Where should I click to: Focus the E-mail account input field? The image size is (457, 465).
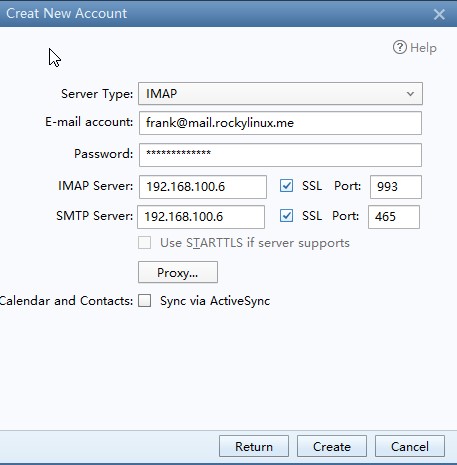pyautogui.click(x=280, y=123)
